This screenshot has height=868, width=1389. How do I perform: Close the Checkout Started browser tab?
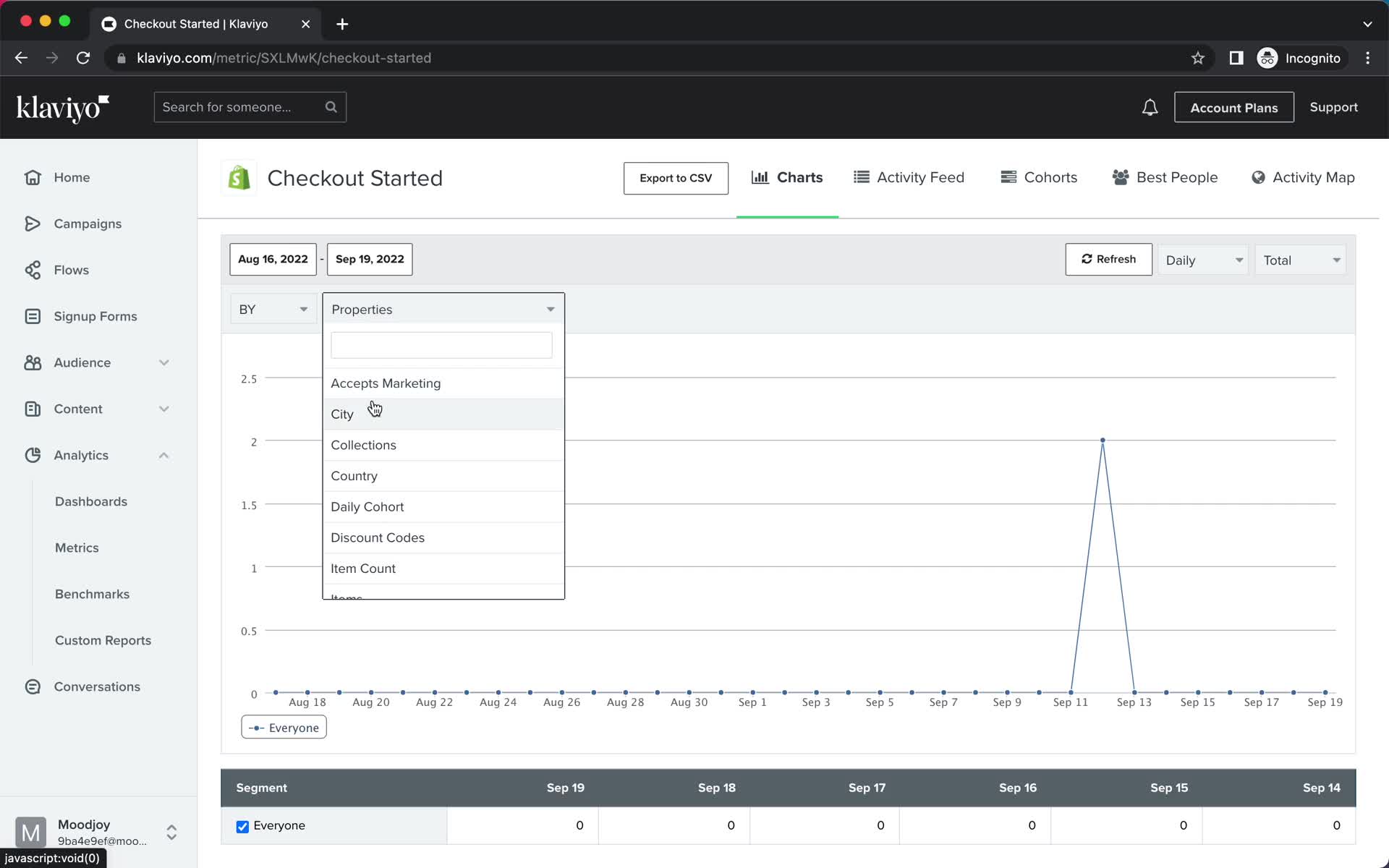click(x=305, y=24)
